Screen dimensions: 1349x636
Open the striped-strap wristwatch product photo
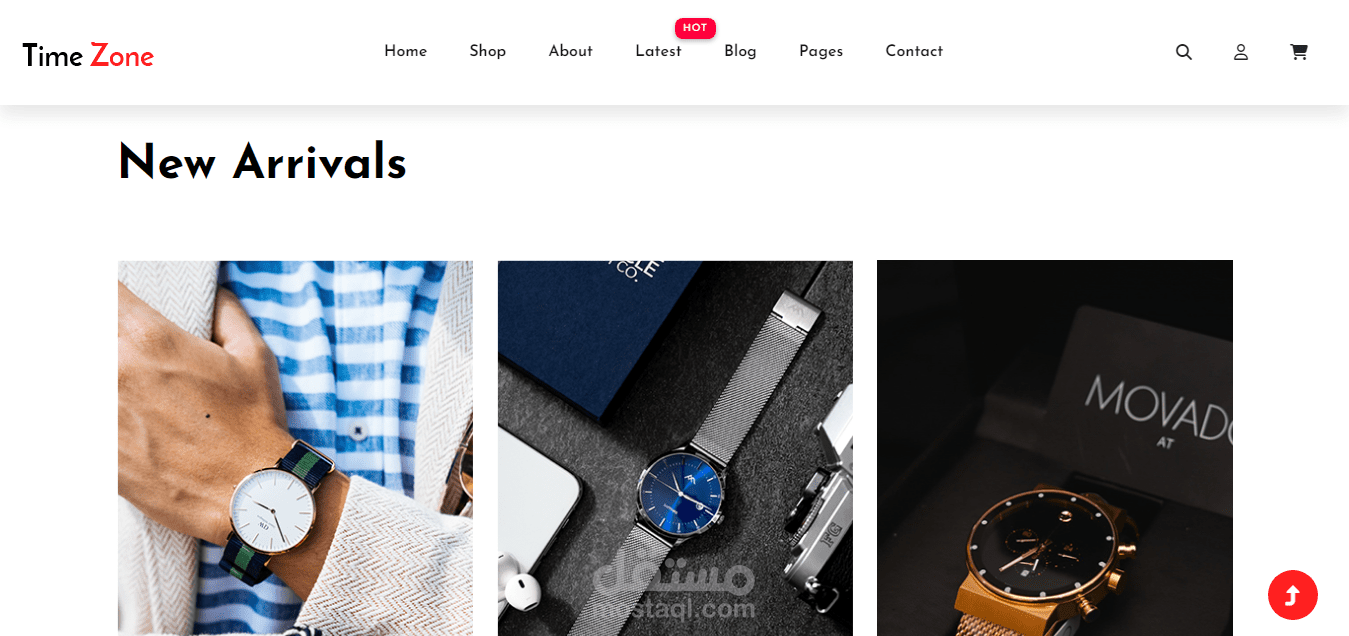click(x=295, y=448)
